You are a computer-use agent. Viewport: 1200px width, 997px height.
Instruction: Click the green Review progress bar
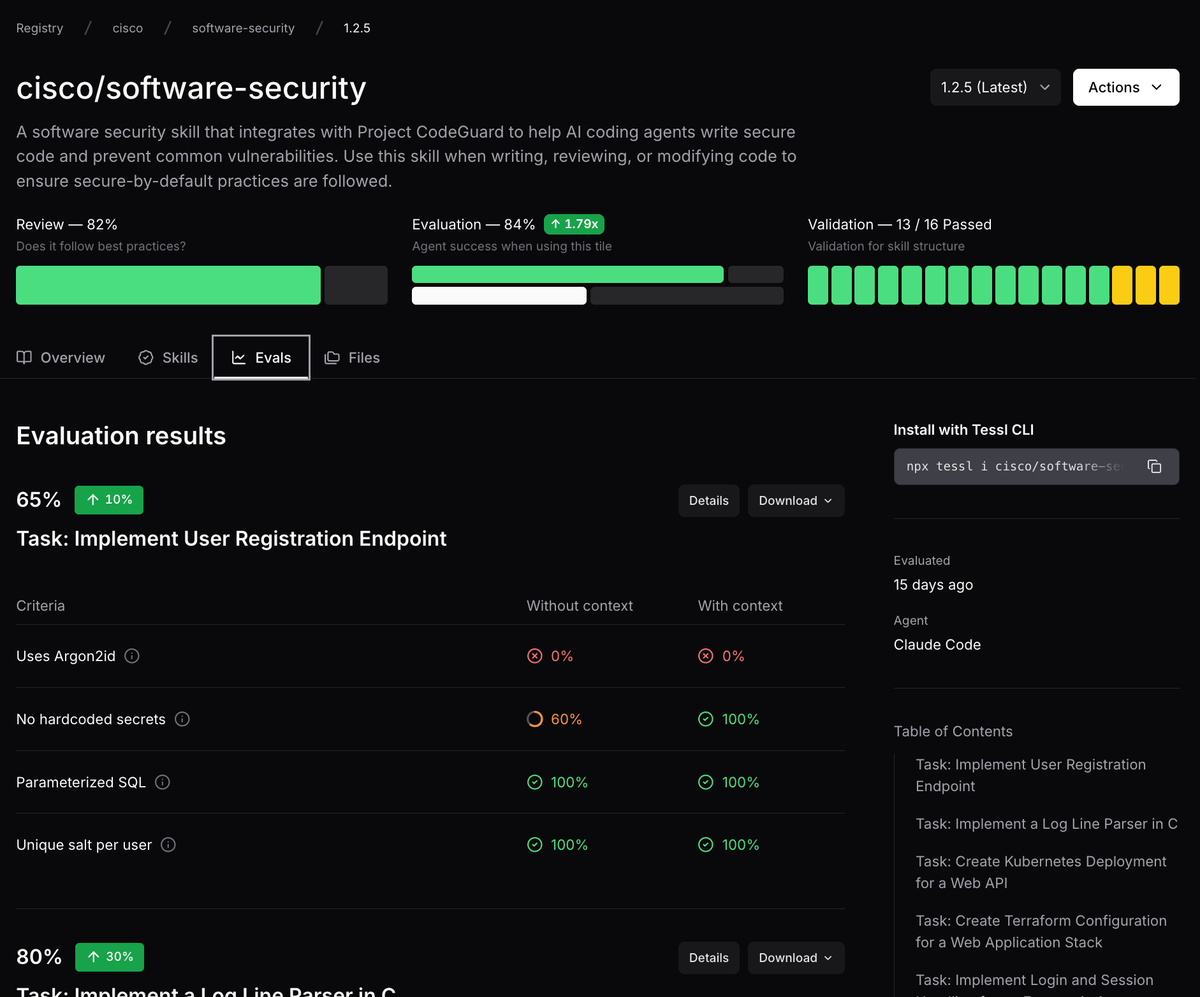tap(168, 285)
